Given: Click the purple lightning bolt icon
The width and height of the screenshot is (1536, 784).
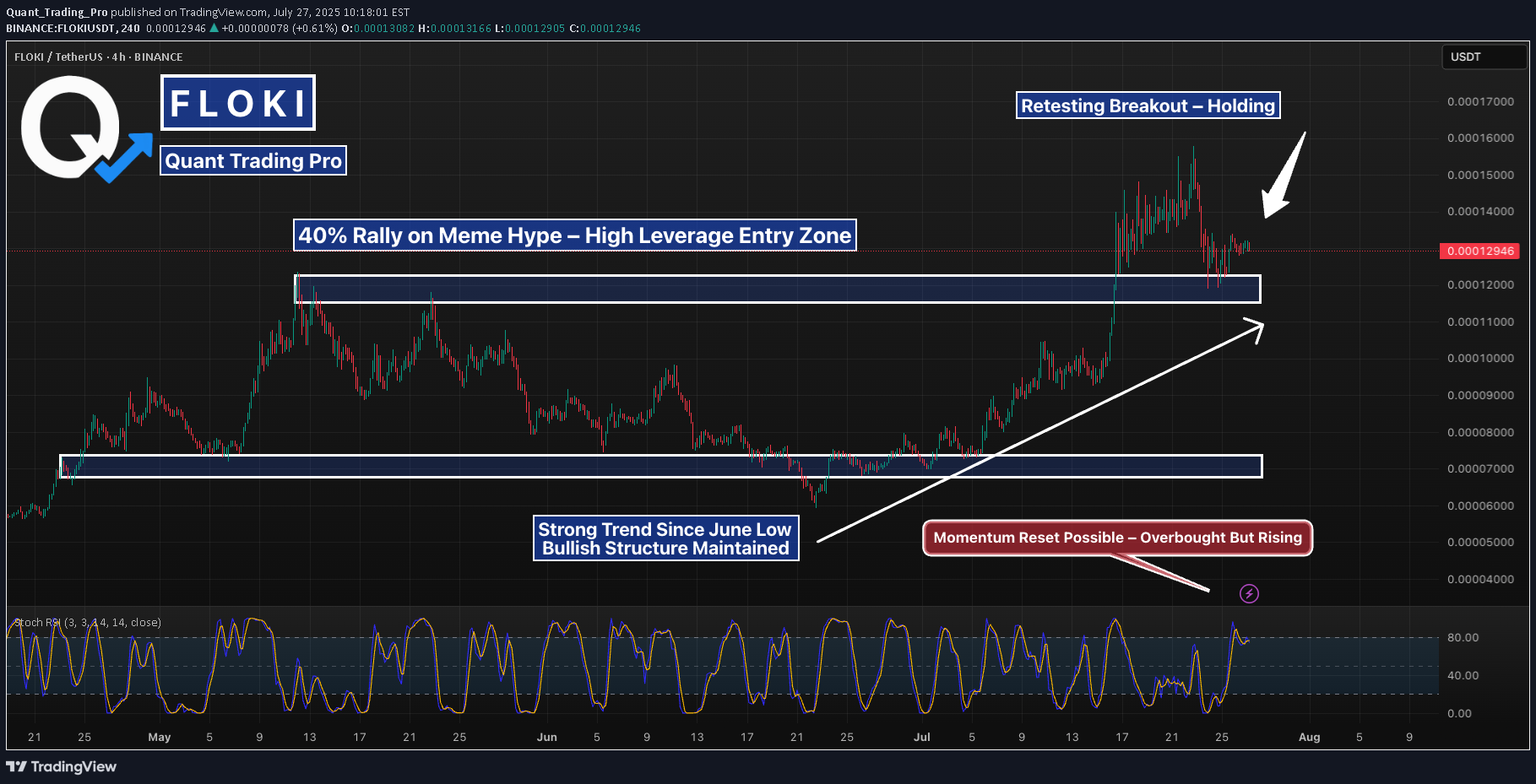Looking at the screenshot, I should click(x=1249, y=593).
